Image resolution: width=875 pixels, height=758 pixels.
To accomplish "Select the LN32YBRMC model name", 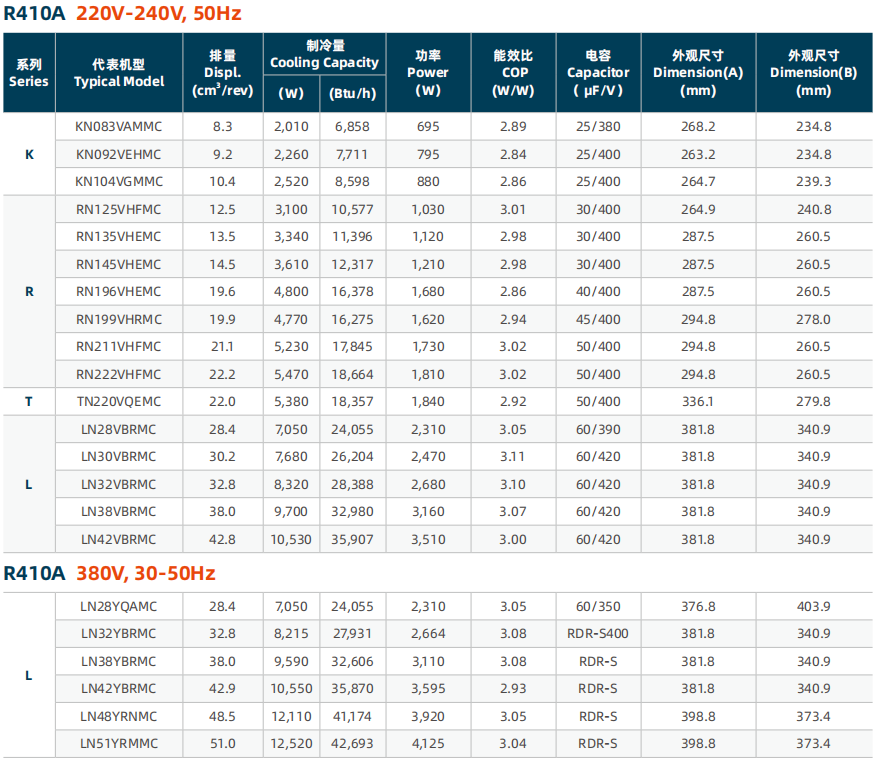I will [118, 634].
